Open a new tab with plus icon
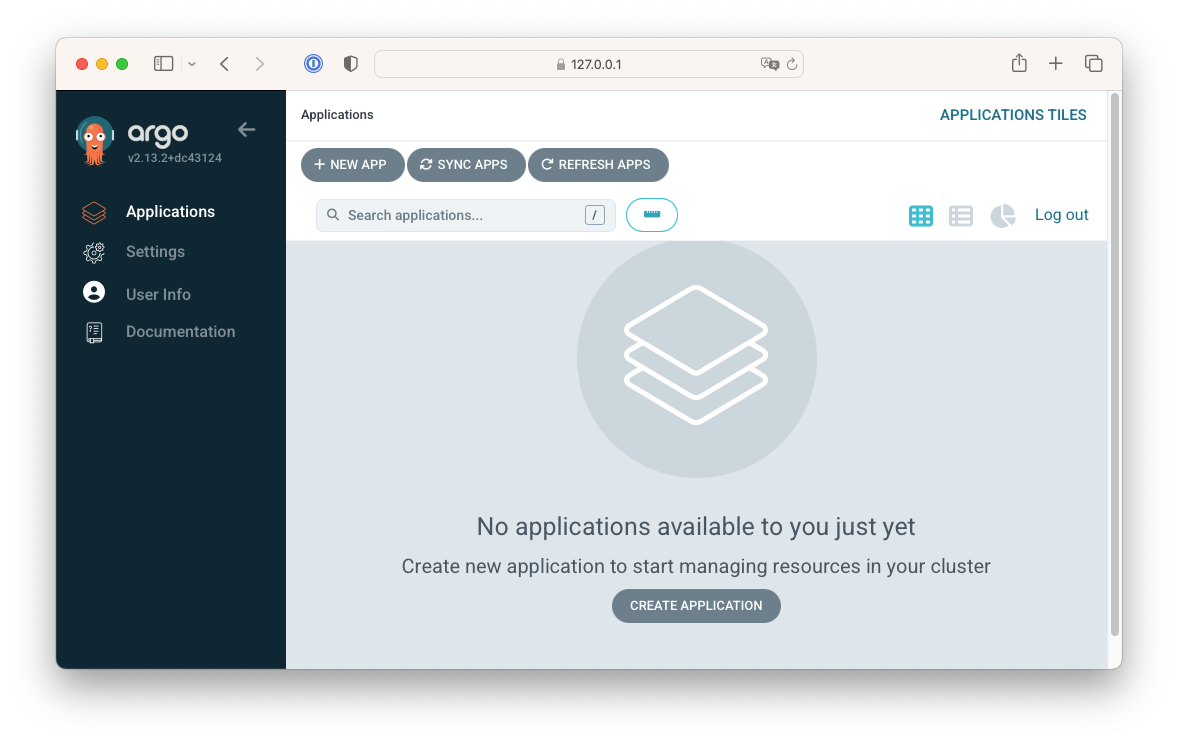 pyautogui.click(x=1056, y=64)
